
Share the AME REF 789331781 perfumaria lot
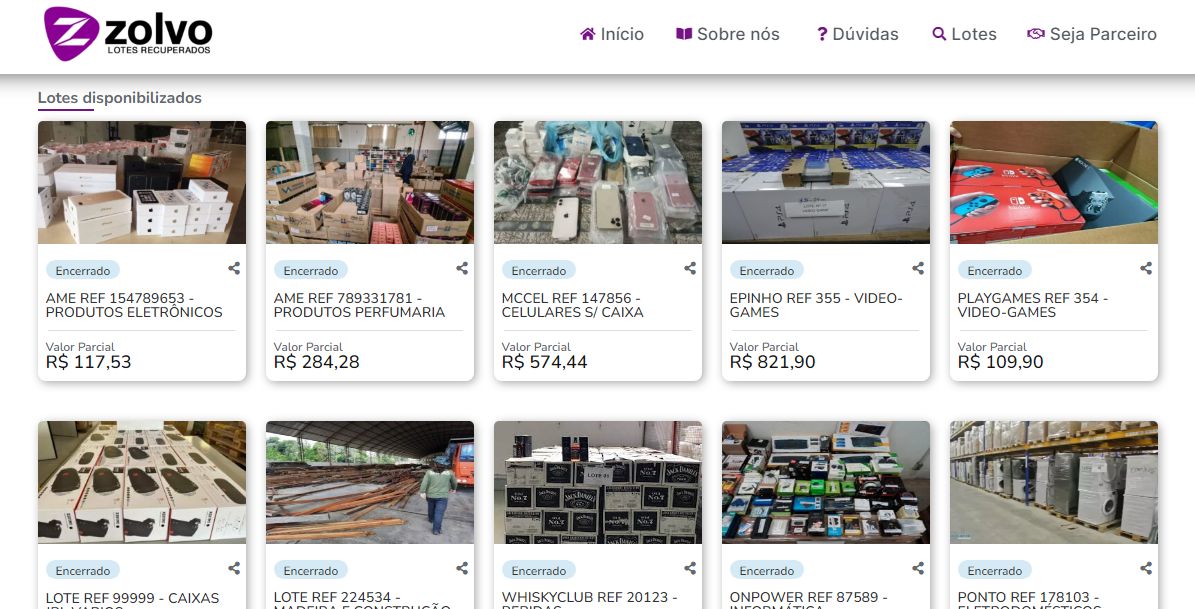click(462, 268)
